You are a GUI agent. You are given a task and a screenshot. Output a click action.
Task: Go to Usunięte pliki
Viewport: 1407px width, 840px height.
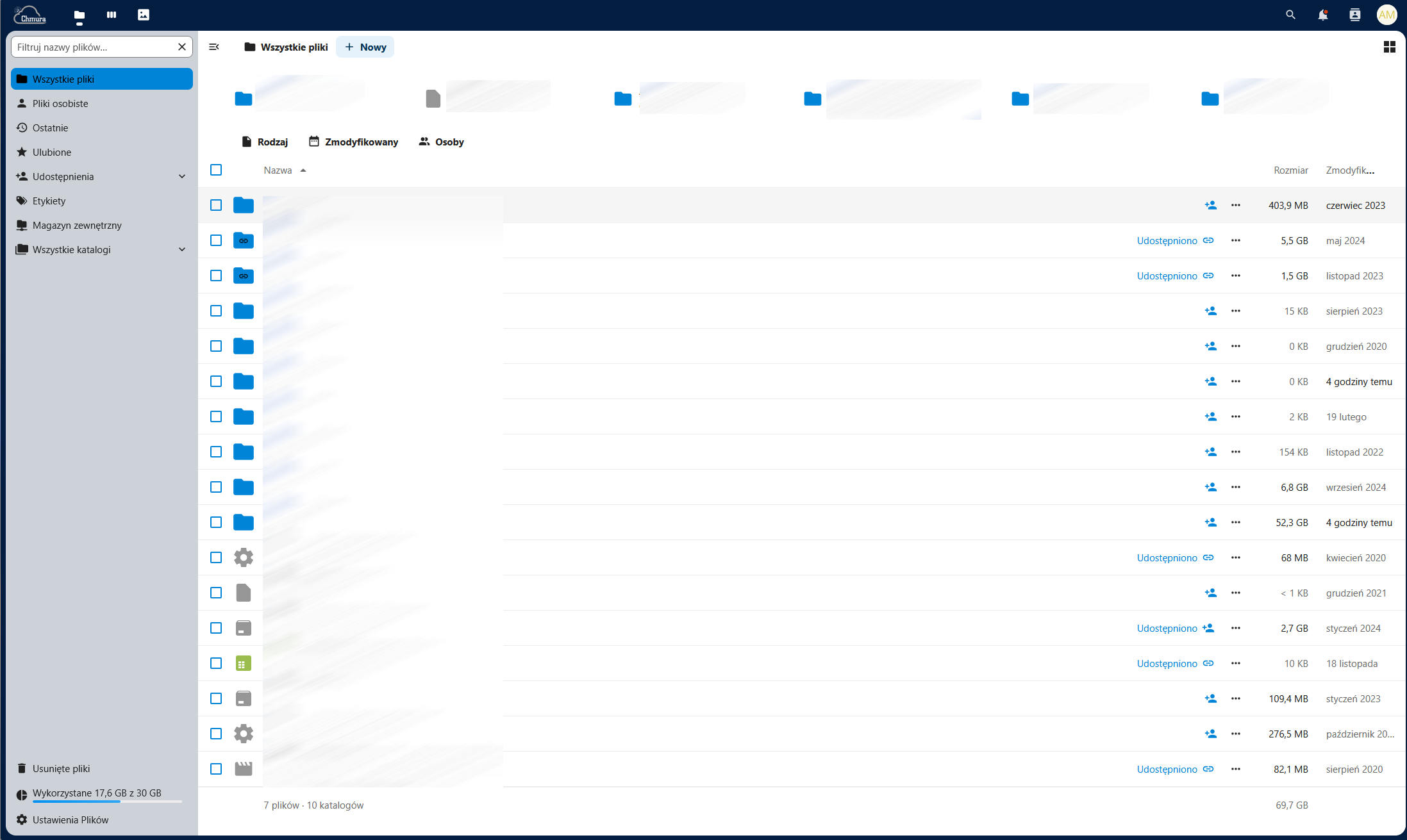pos(61,768)
